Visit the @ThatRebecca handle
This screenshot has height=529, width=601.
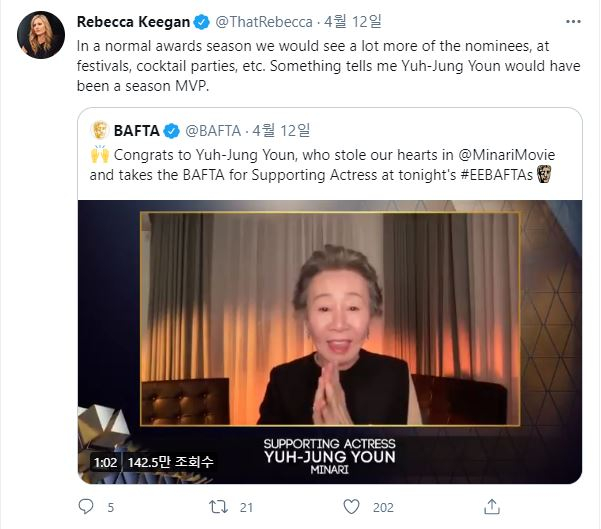point(263,23)
